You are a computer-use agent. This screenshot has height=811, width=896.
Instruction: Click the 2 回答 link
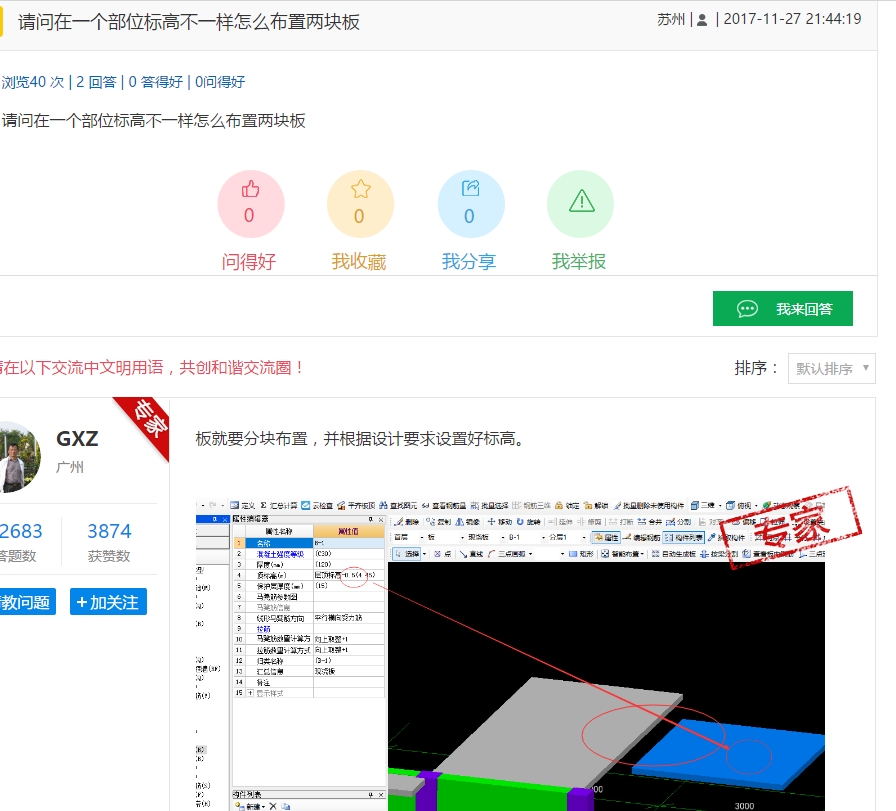96,82
